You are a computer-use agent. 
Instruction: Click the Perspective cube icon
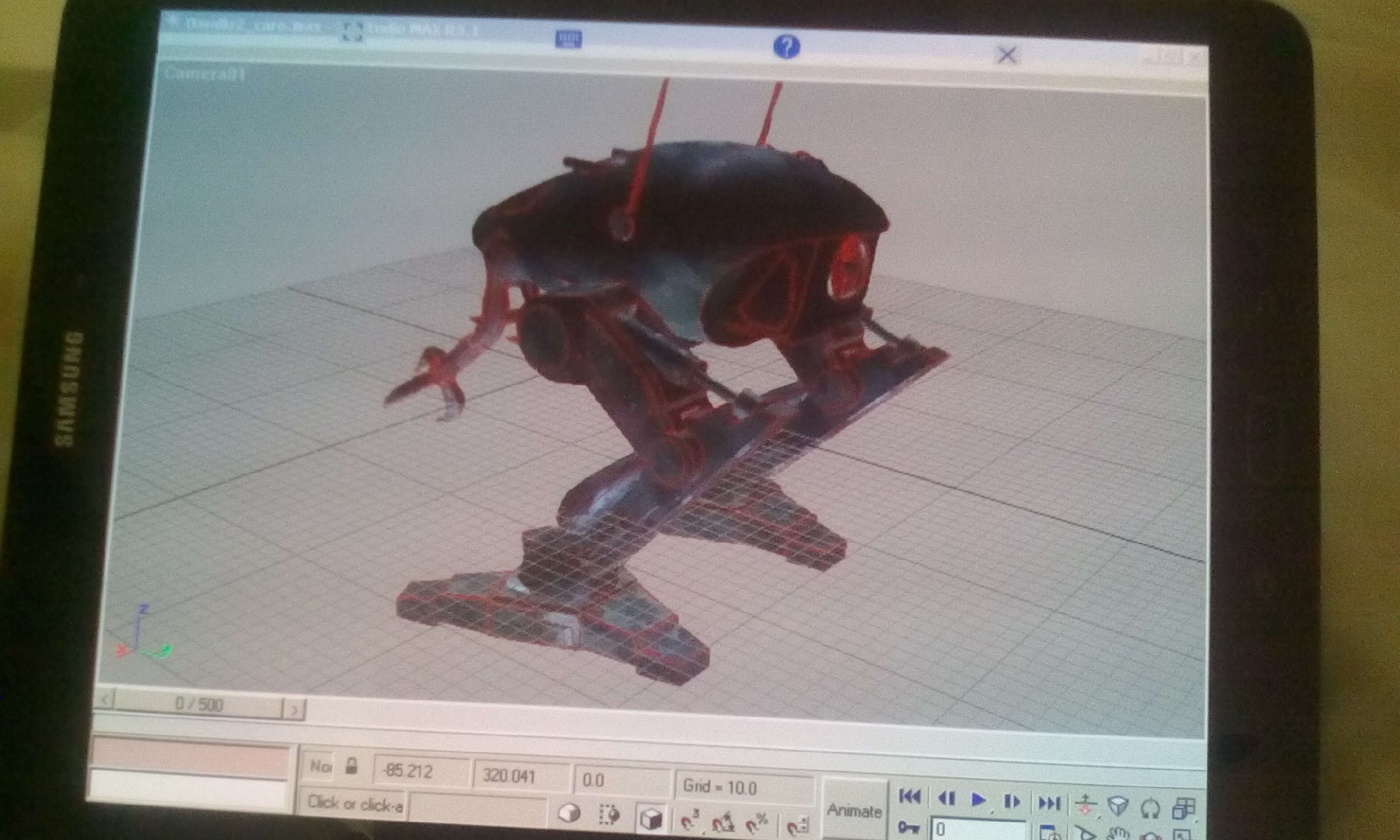[x=1118, y=805]
